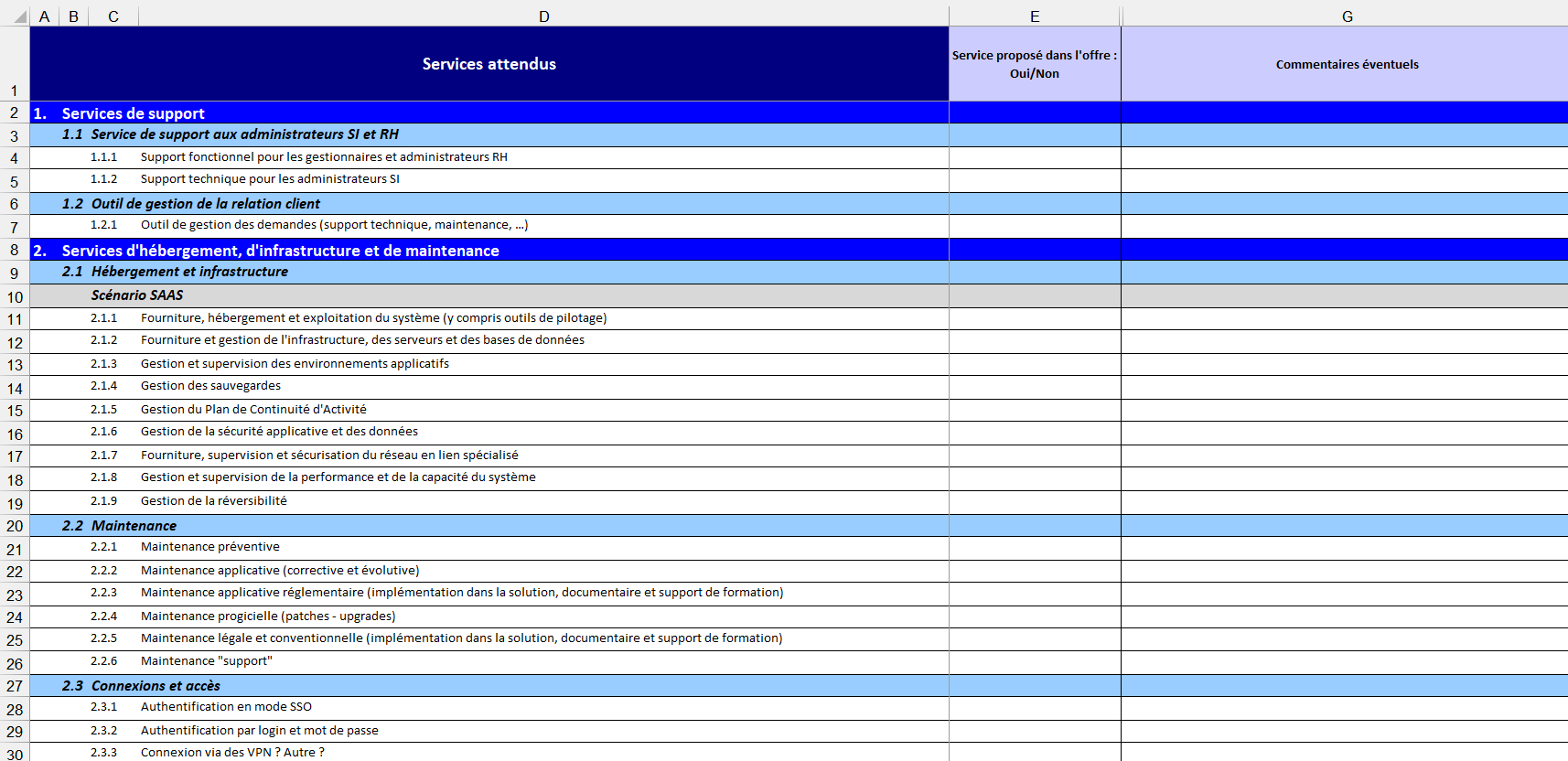
Task: Click the 'Gestion des sauvegardes' cell
Action: [x=210, y=386]
